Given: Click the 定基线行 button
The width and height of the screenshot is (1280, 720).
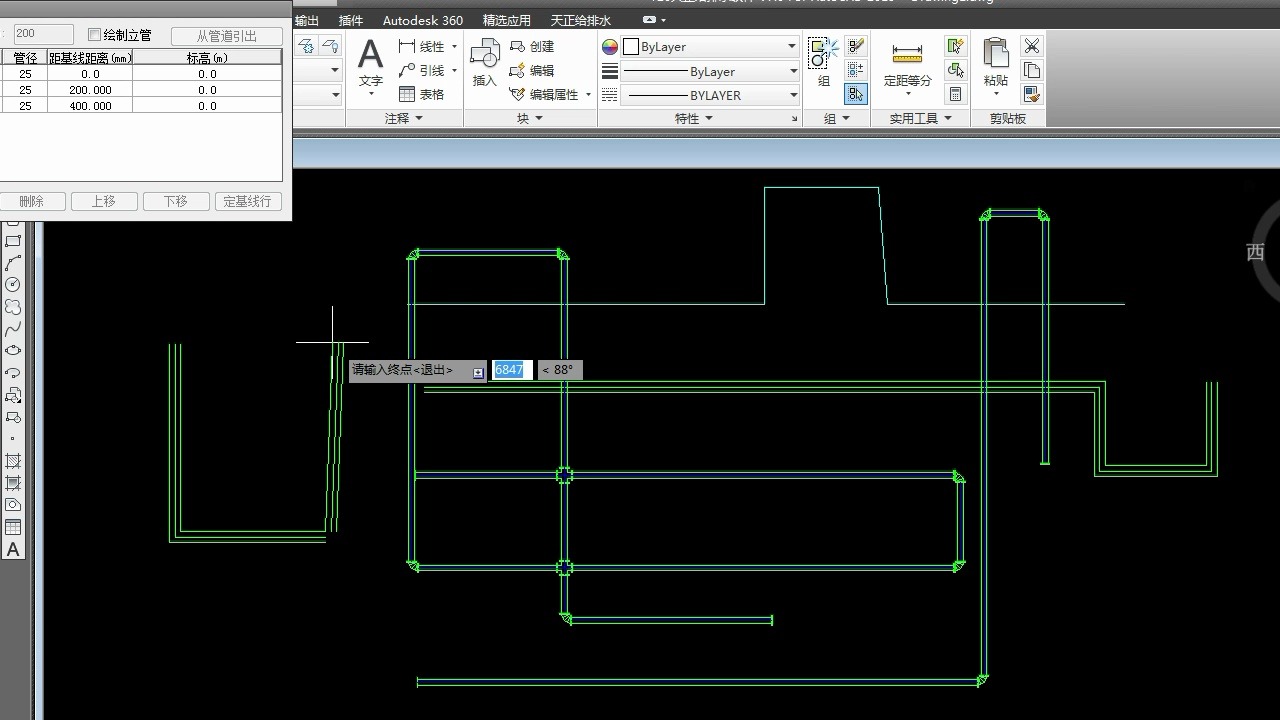Looking at the screenshot, I should click(247, 201).
